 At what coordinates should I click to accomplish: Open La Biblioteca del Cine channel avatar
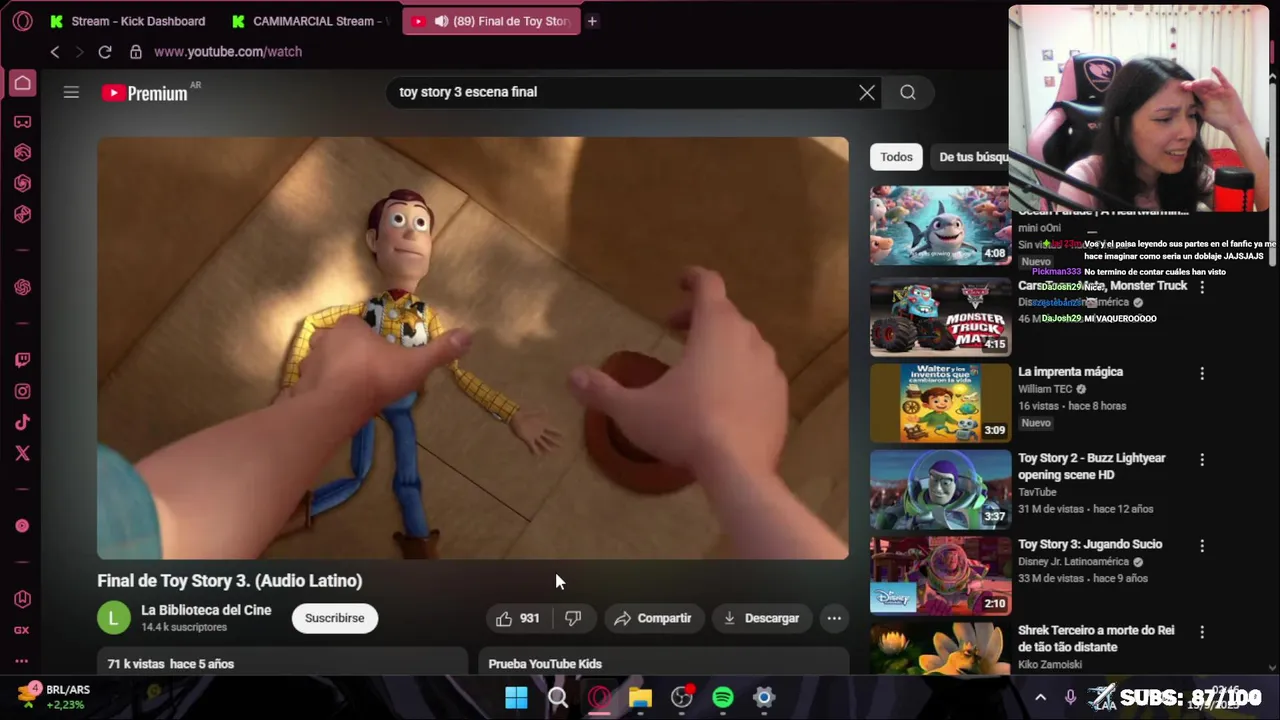114,618
